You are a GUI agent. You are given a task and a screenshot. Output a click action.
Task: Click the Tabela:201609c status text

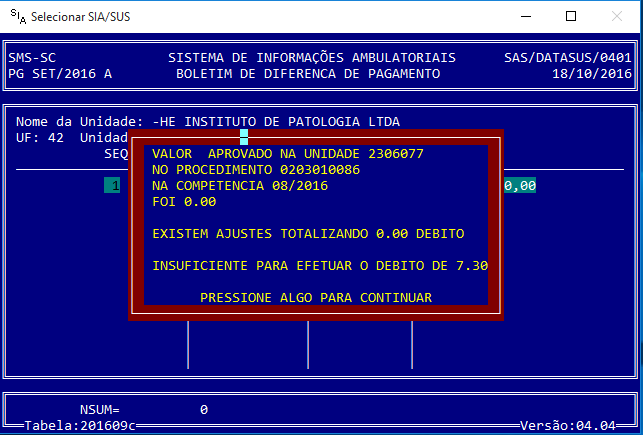click(x=80, y=426)
